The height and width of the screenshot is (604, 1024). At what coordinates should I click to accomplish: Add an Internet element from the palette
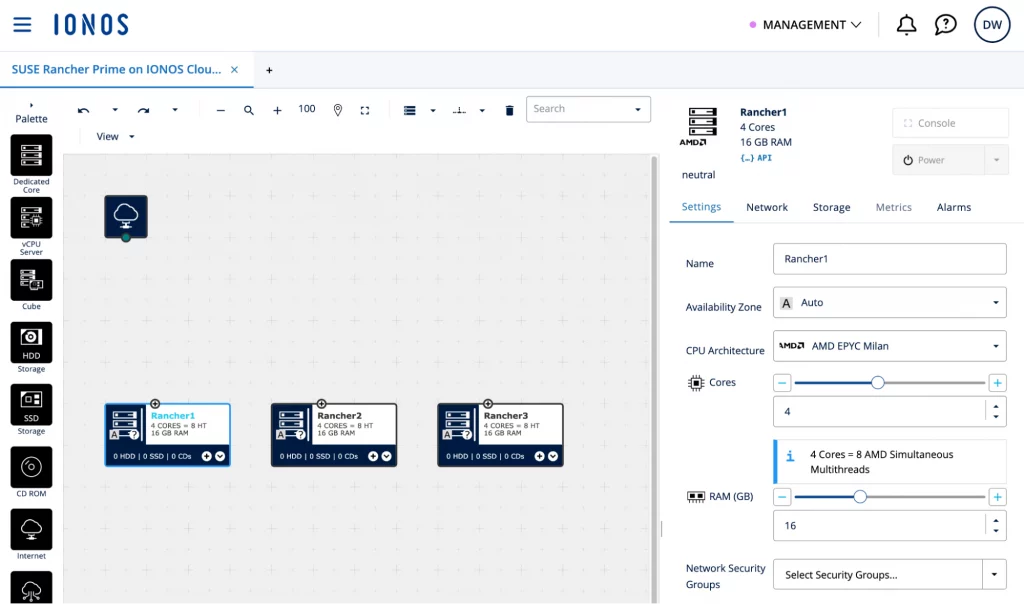[x=31, y=529]
